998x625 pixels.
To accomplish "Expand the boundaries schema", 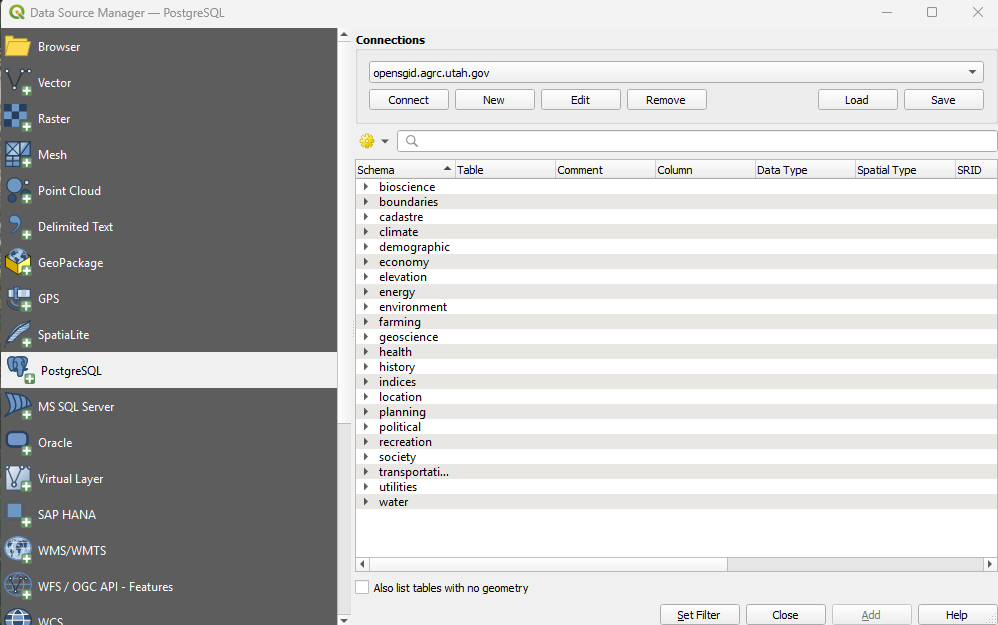I will pos(366,201).
